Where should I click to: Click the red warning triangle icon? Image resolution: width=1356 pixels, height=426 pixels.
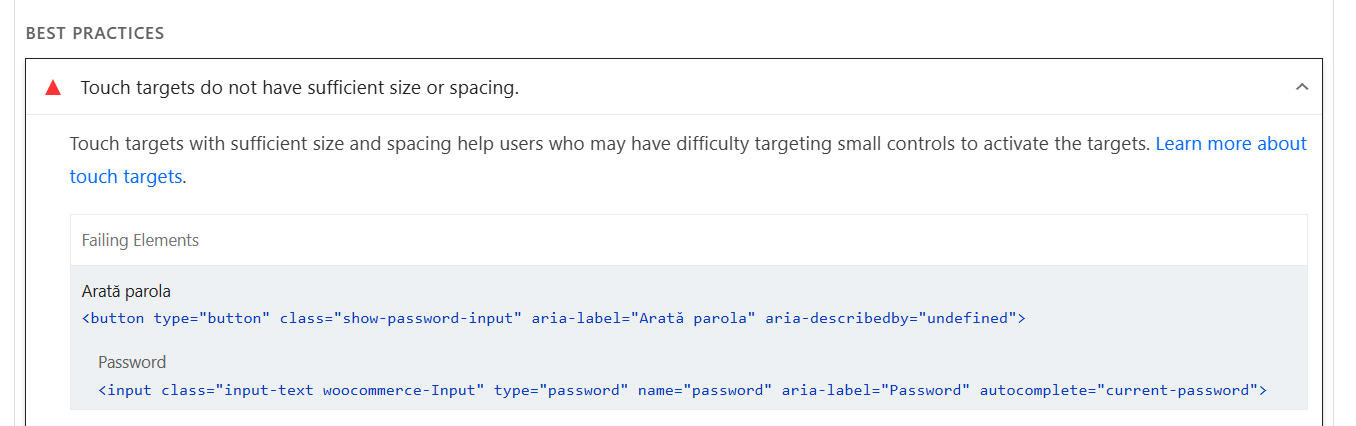53,88
